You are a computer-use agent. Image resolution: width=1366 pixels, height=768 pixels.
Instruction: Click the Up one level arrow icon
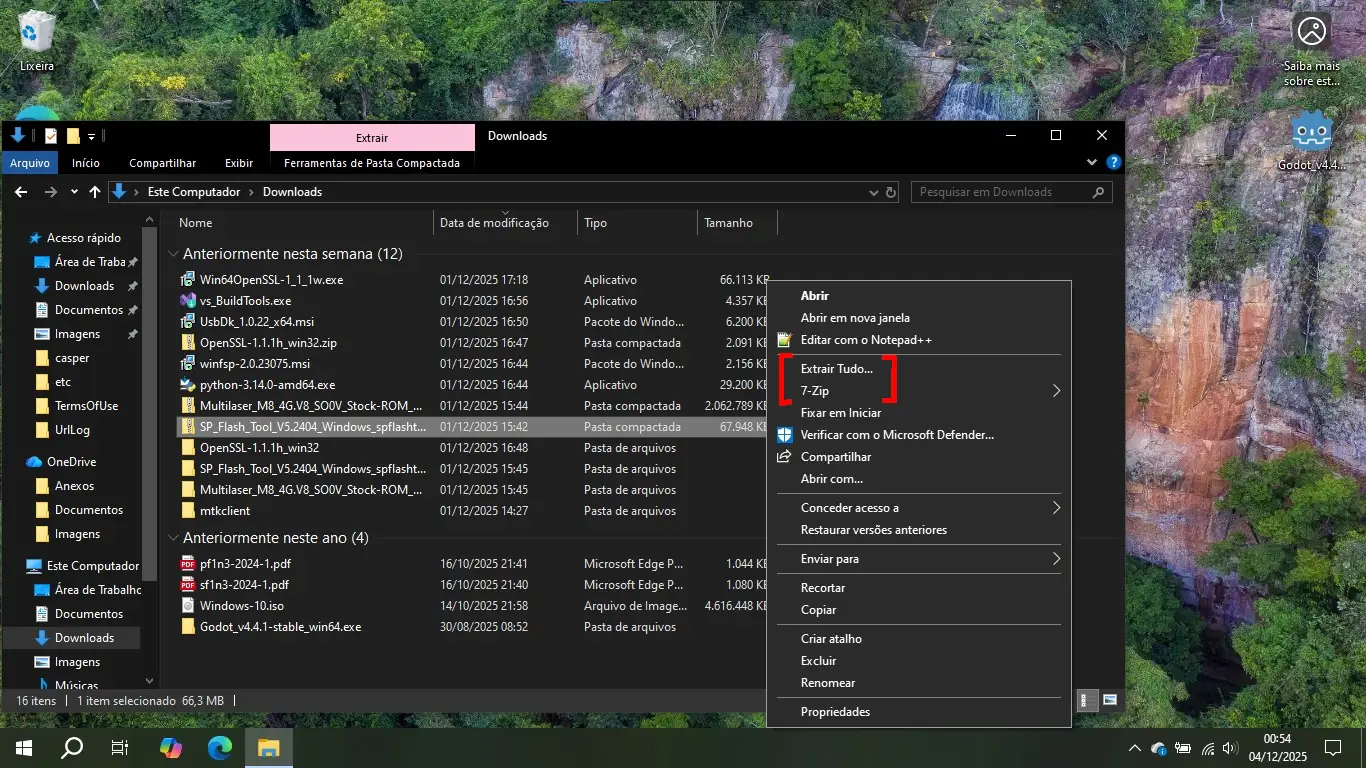[95, 192]
